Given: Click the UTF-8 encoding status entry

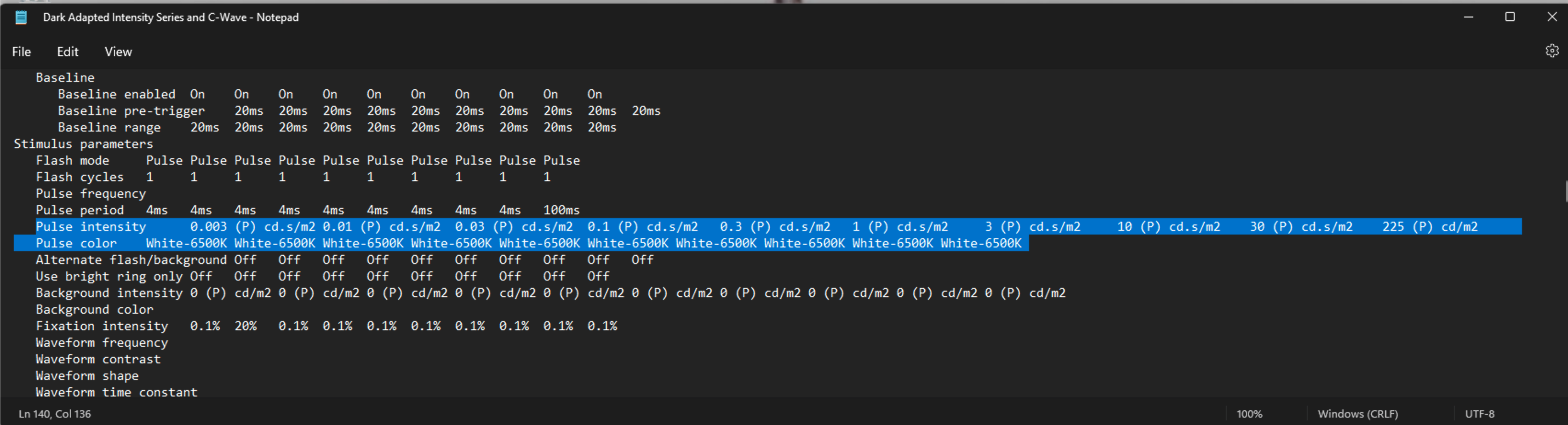Looking at the screenshot, I should point(1479,414).
